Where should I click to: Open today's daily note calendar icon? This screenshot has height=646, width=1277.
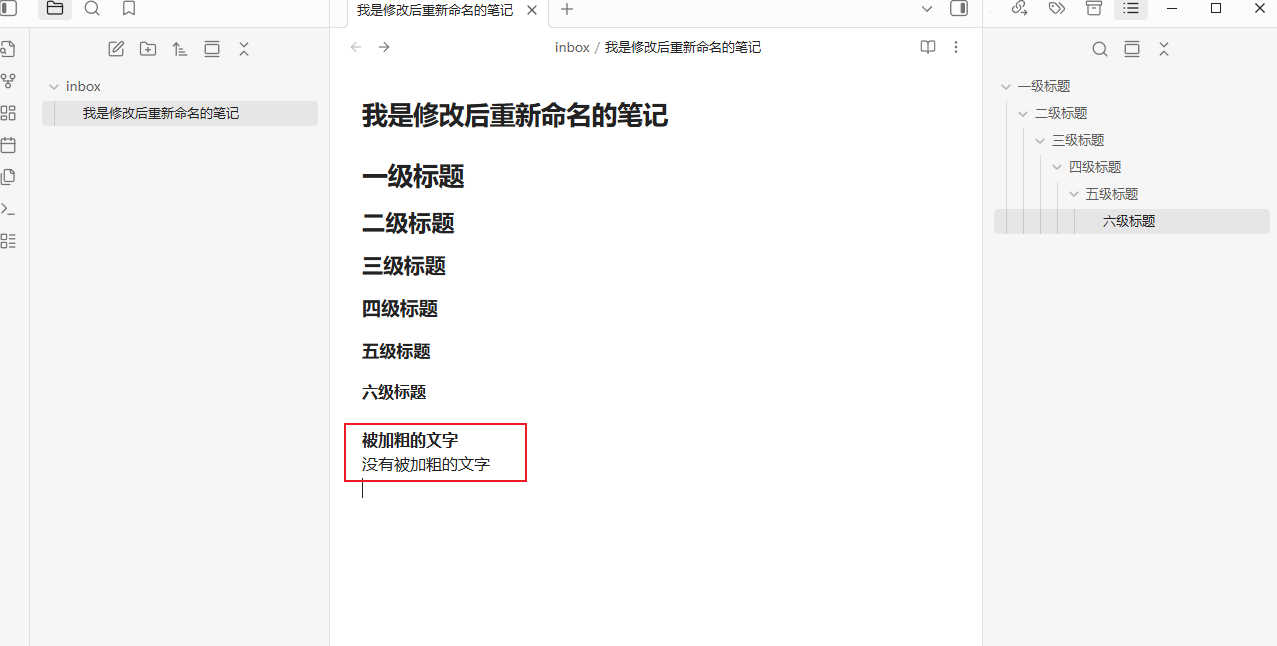(8, 145)
